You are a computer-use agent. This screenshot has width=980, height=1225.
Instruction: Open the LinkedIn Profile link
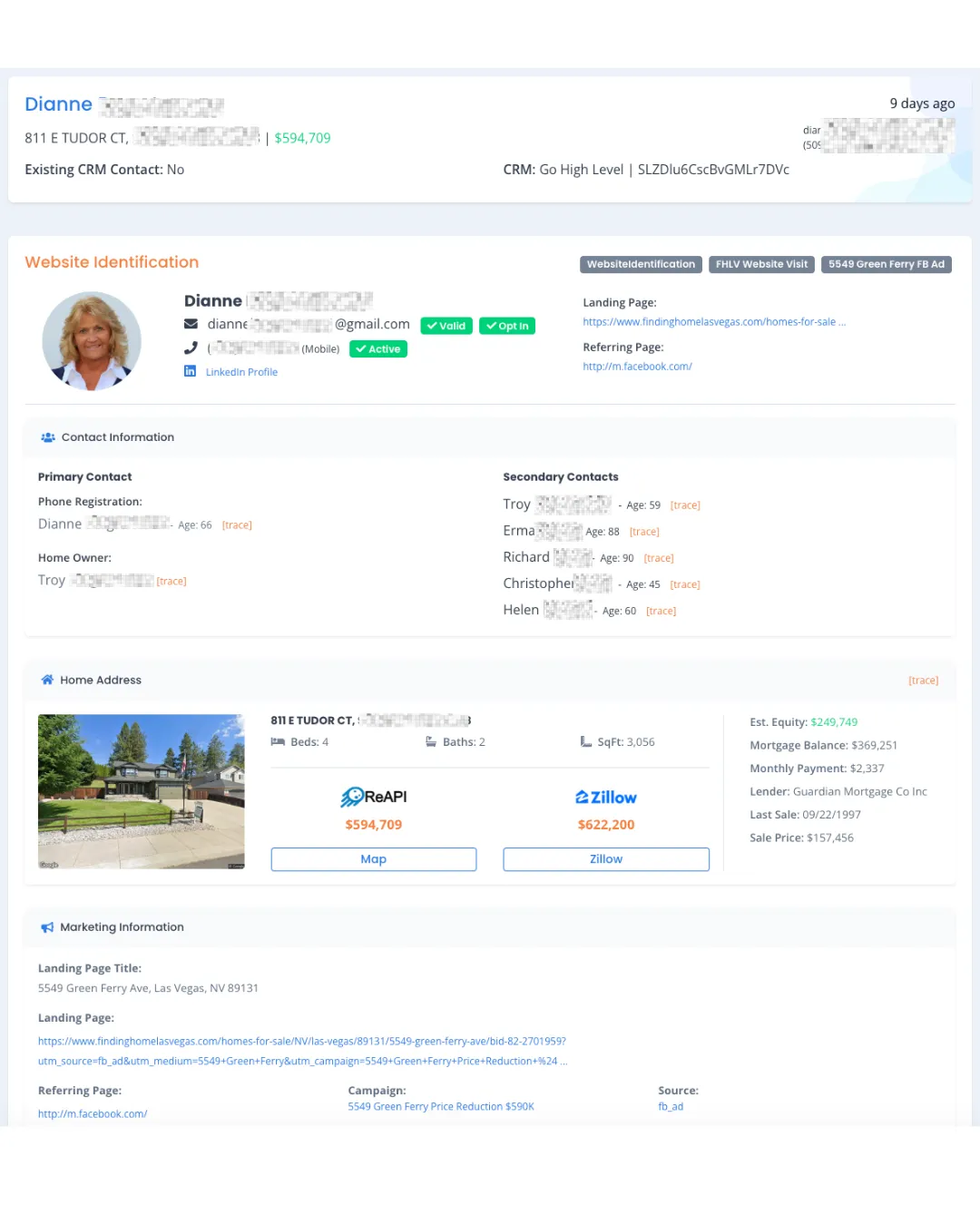[241, 372]
